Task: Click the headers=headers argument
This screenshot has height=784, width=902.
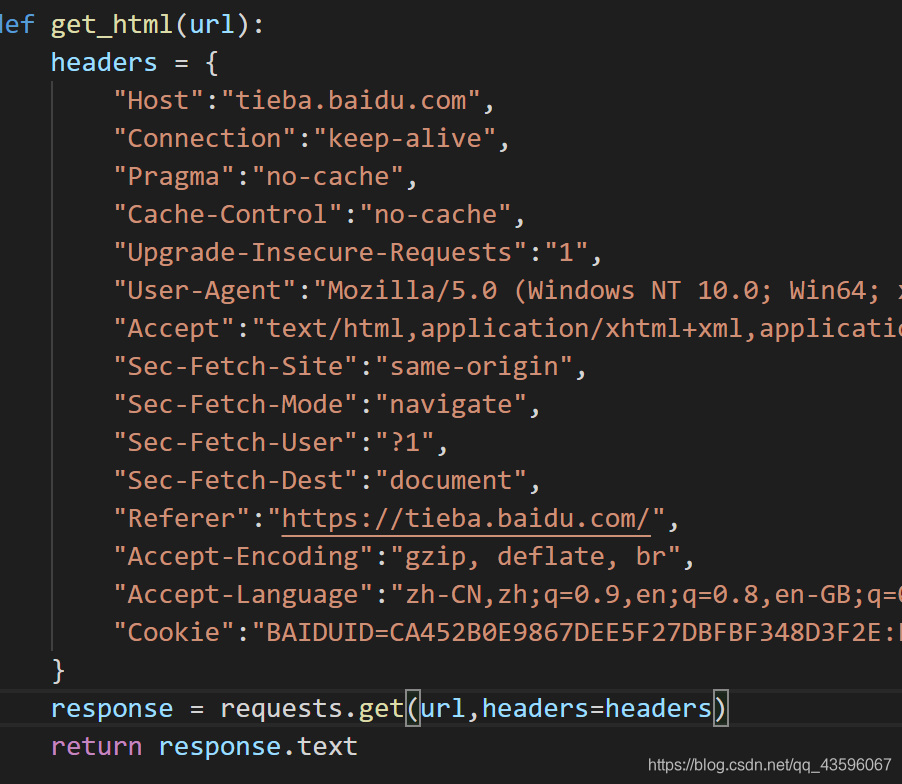Action: point(597,708)
